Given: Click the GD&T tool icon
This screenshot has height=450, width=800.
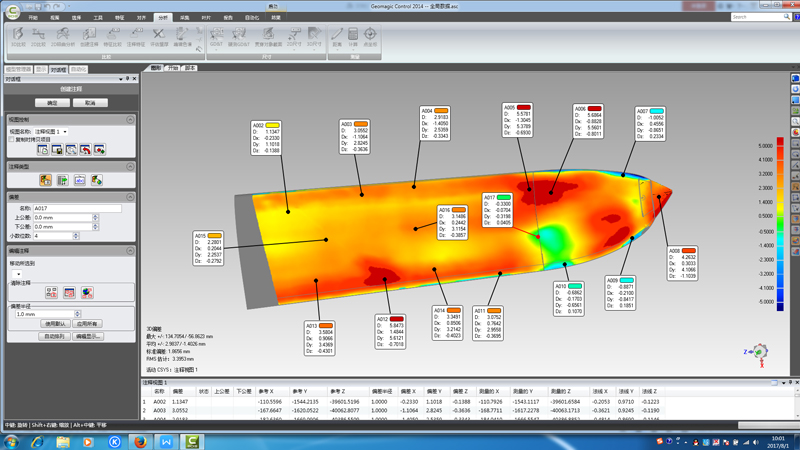Looking at the screenshot, I should [216, 36].
